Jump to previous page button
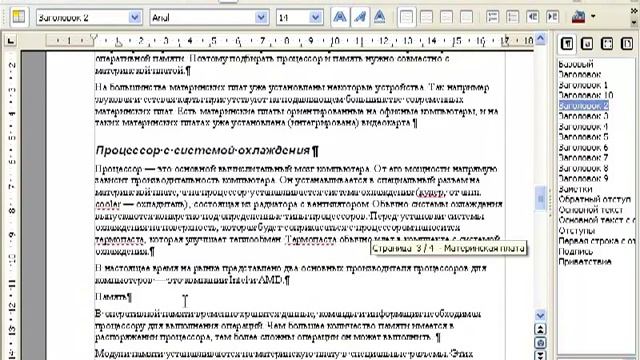 pyautogui.click(x=540, y=329)
